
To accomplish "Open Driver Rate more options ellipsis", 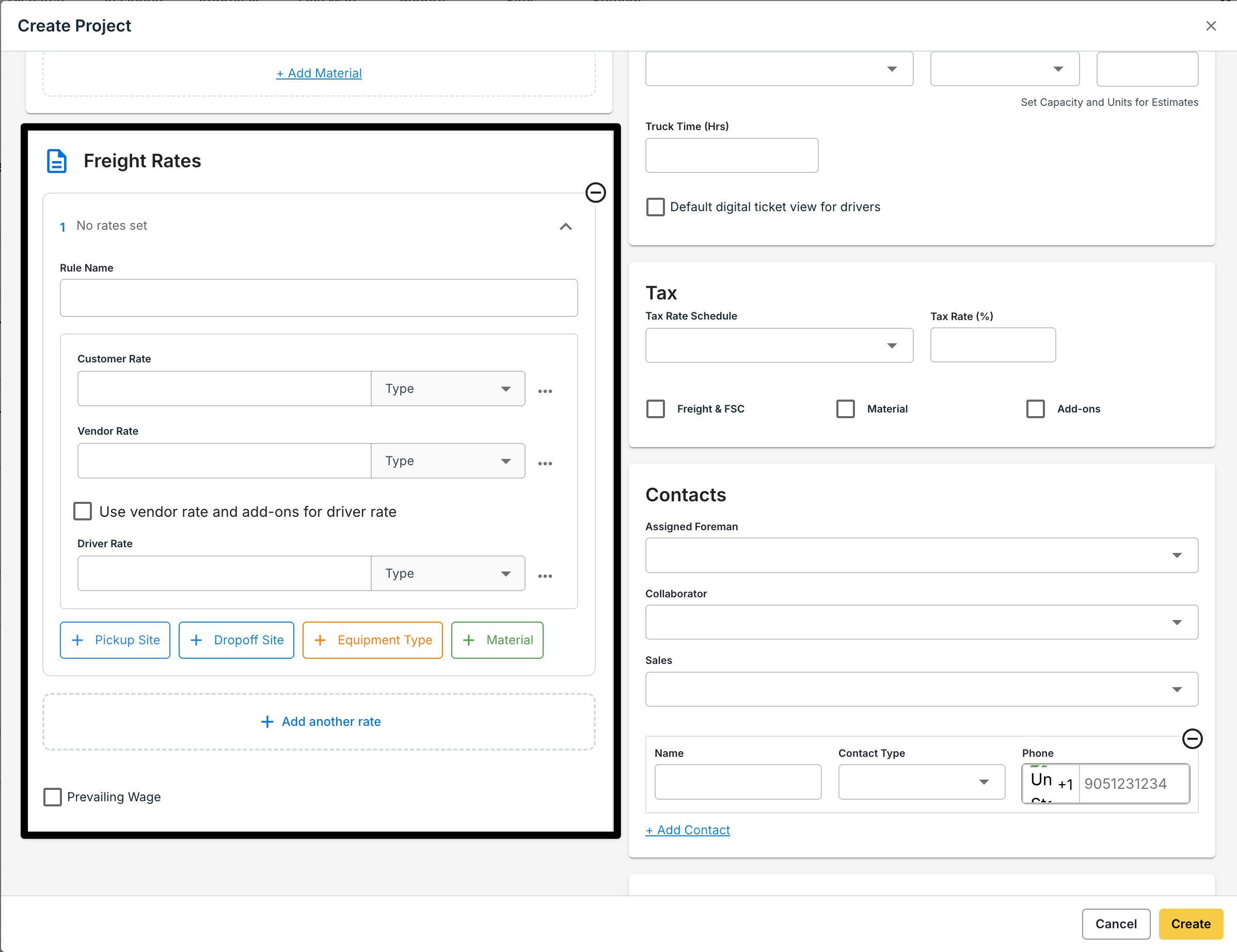I will (545, 576).
